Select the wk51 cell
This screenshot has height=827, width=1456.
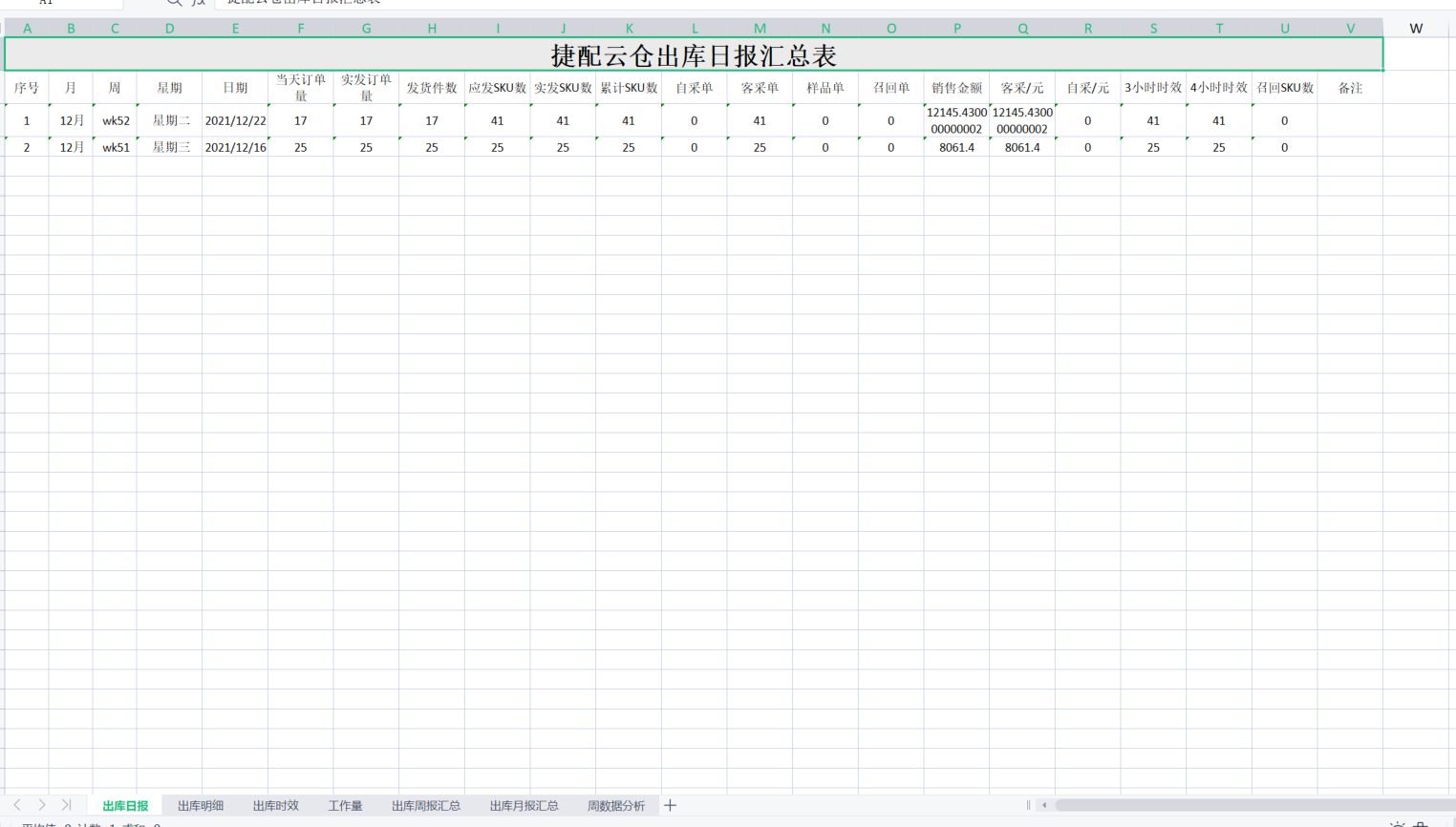pos(115,147)
